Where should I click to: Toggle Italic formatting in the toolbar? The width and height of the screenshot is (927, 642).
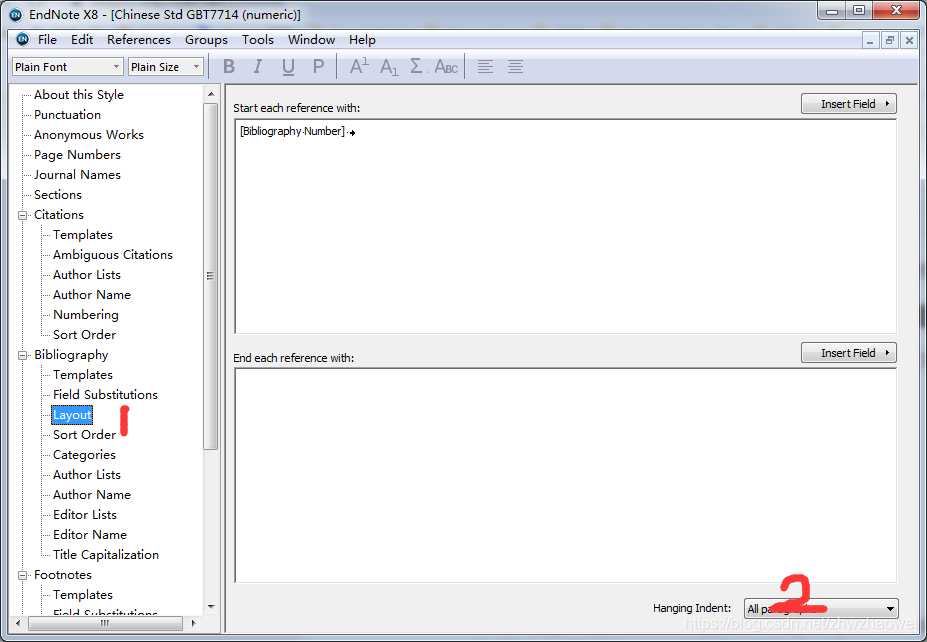pyautogui.click(x=257, y=66)
